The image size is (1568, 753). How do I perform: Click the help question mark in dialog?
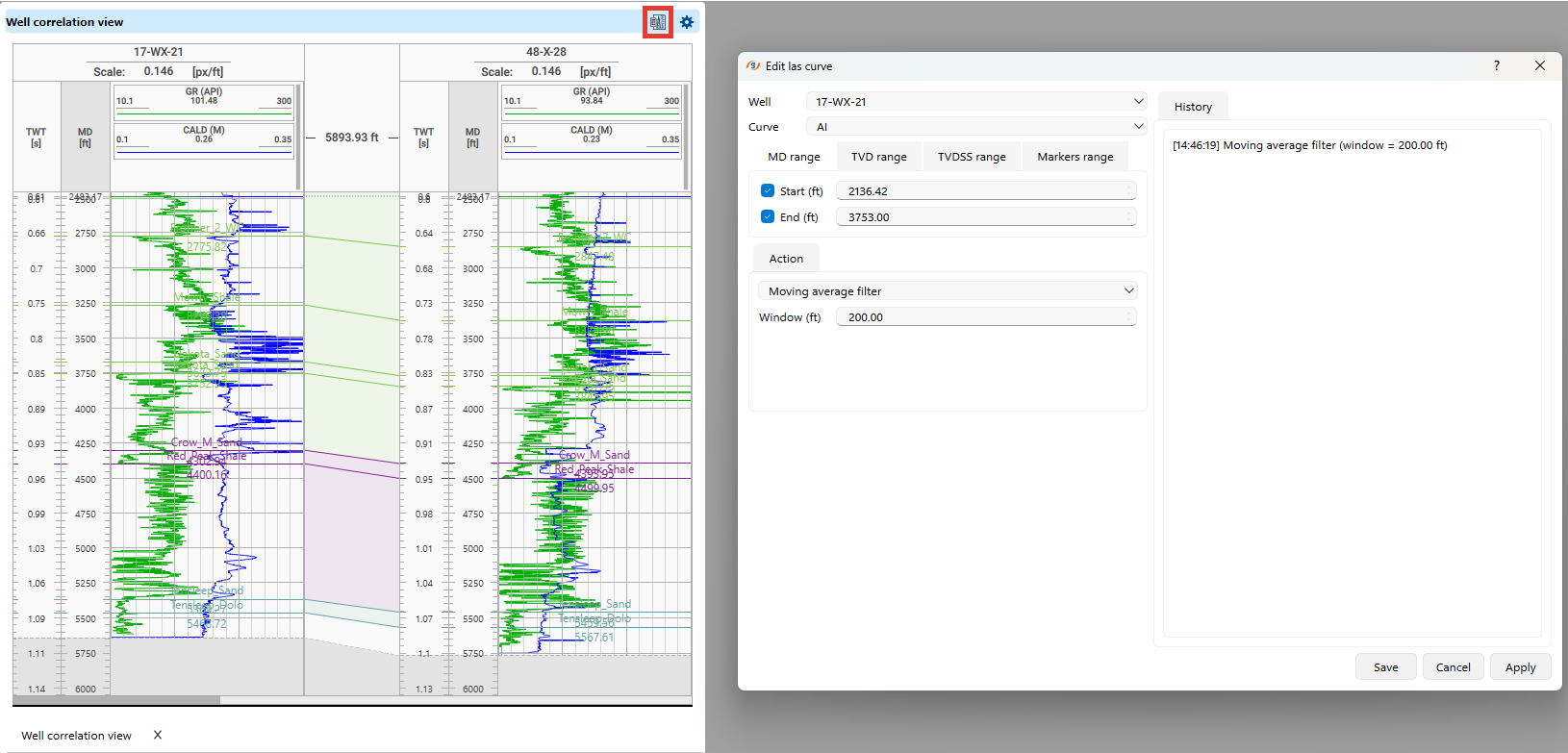pyautogui.click(x=1496, y=65)
